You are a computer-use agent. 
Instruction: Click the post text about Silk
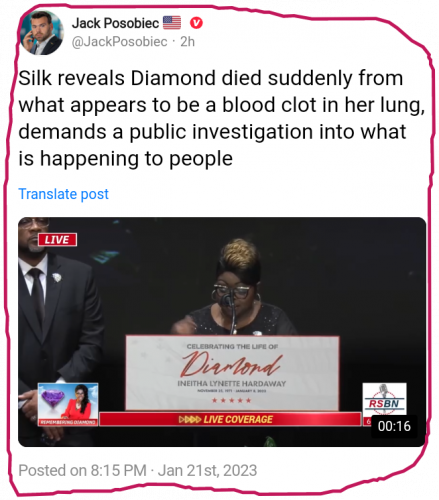pyautogui.click(x=221, y=118)
